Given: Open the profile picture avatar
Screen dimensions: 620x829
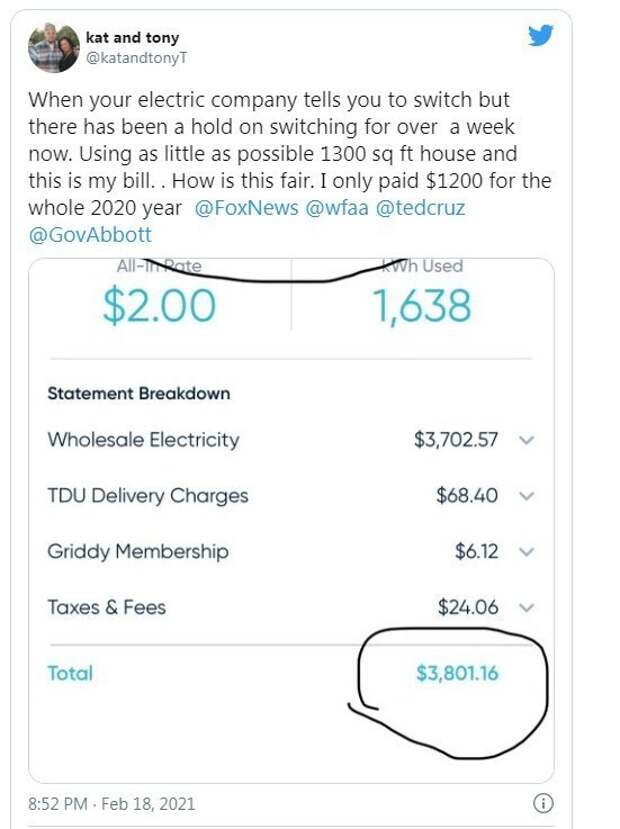Looking at the screenshot, I should [x=53, y=48].
